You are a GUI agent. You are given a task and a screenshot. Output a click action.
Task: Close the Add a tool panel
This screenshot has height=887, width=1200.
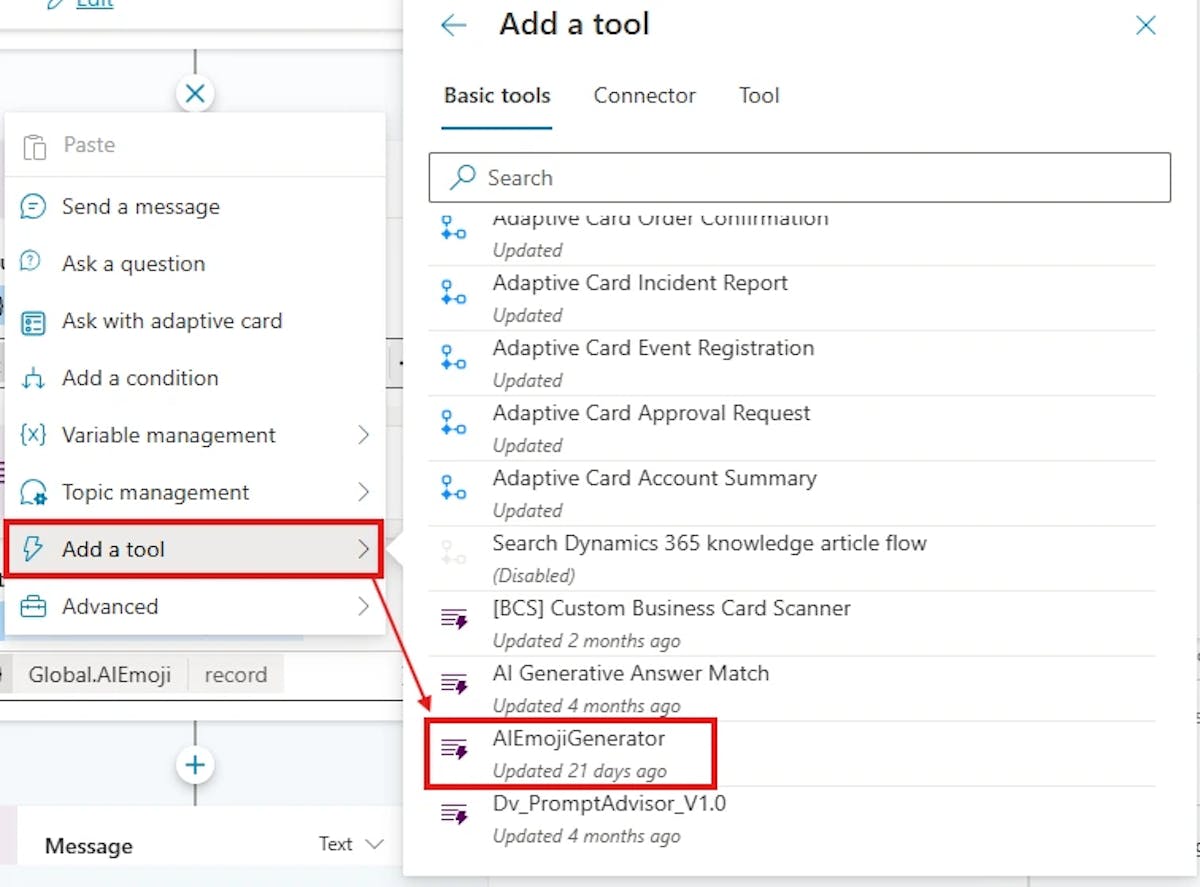click(1146, 26)
